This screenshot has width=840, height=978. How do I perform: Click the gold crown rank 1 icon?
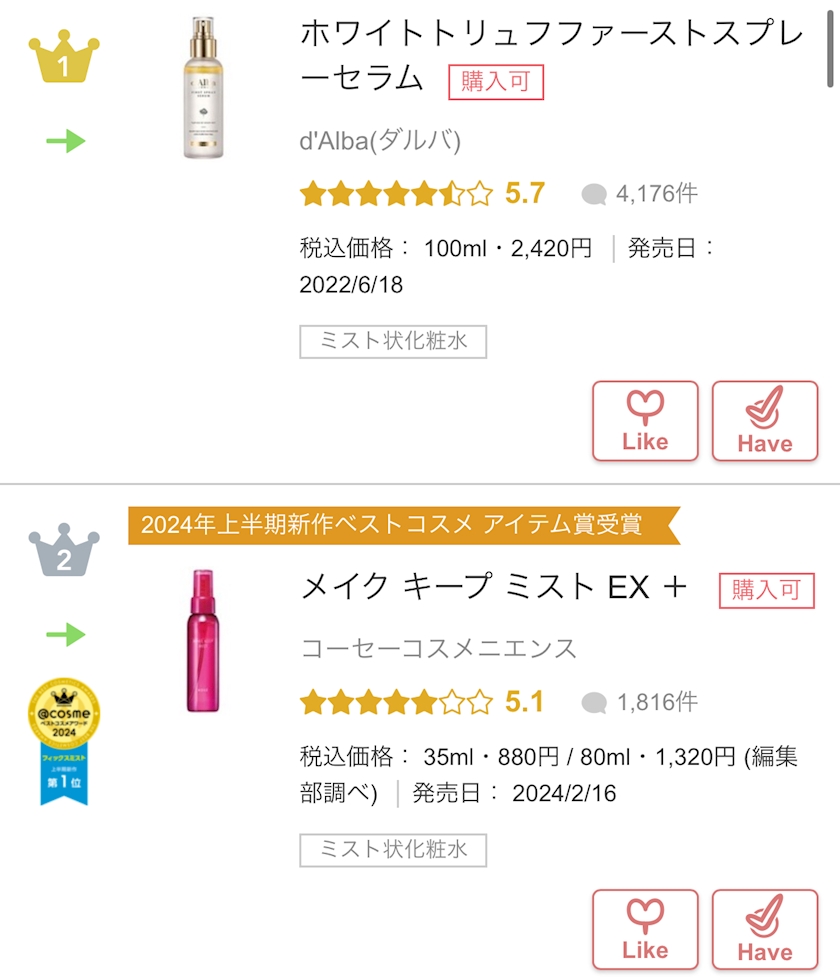(x=64, y=60)
